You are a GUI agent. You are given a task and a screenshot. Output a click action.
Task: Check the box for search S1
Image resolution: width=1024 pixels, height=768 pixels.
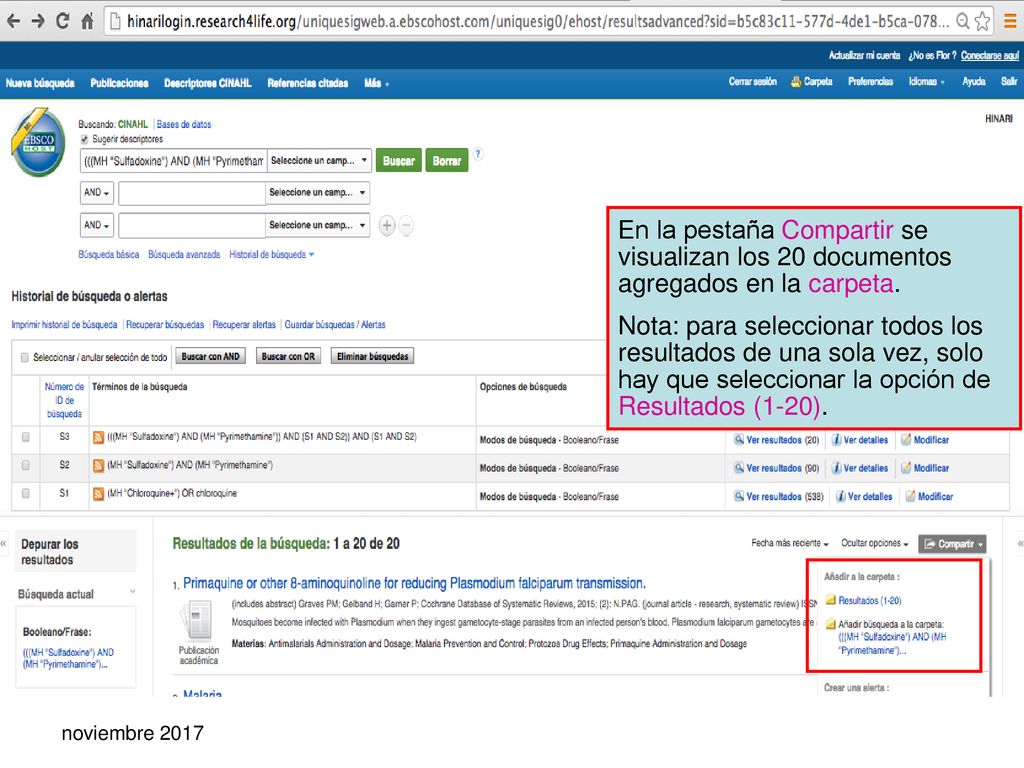point(25,494)
